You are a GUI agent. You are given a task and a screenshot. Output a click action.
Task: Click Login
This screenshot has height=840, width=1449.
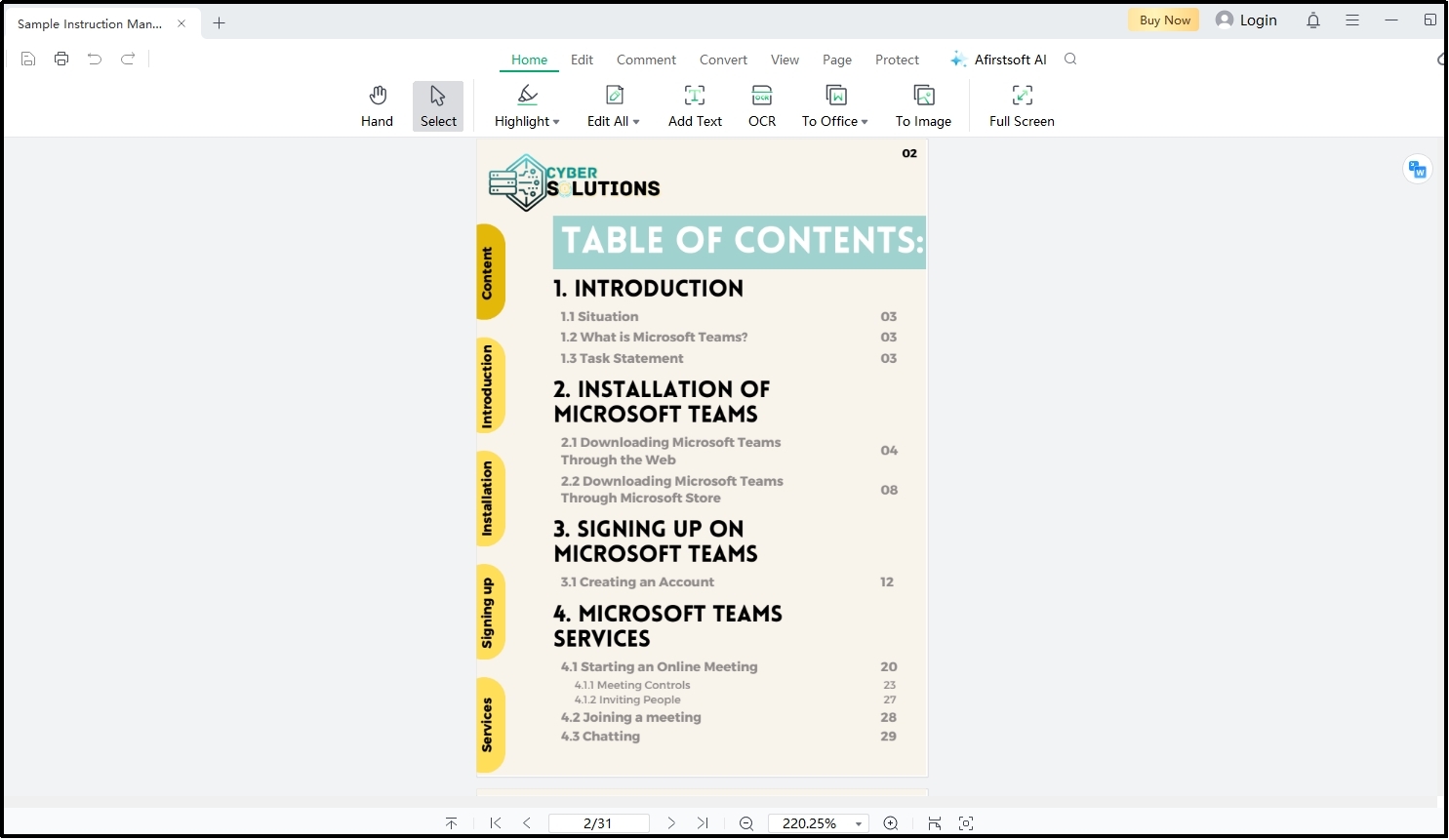tap(1246, 20)
